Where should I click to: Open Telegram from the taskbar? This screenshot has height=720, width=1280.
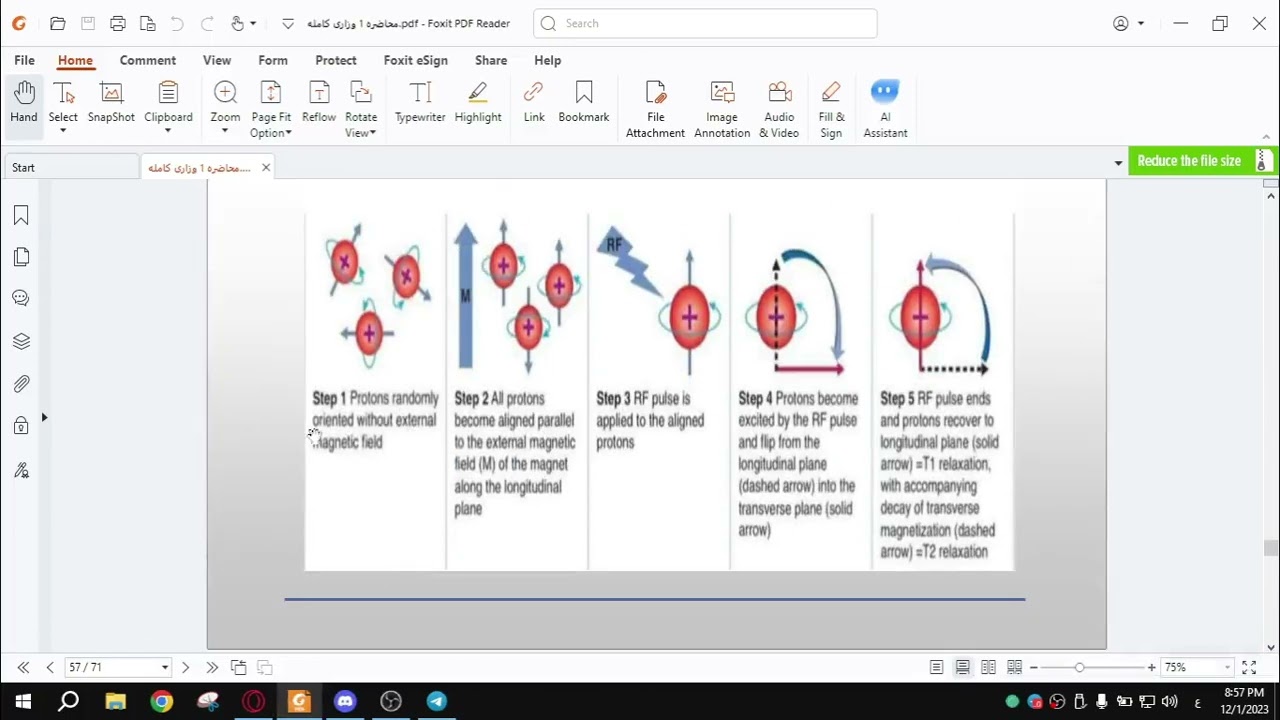(437, 701)
